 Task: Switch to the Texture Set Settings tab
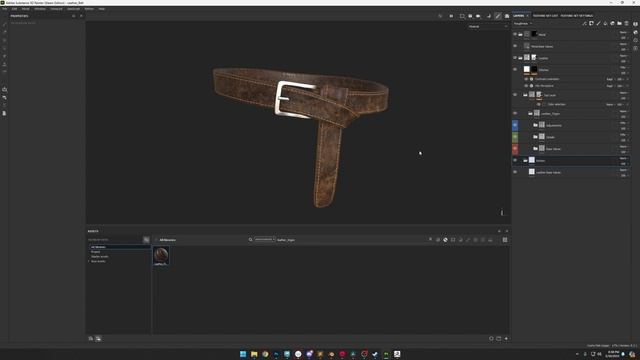[576, 16]
